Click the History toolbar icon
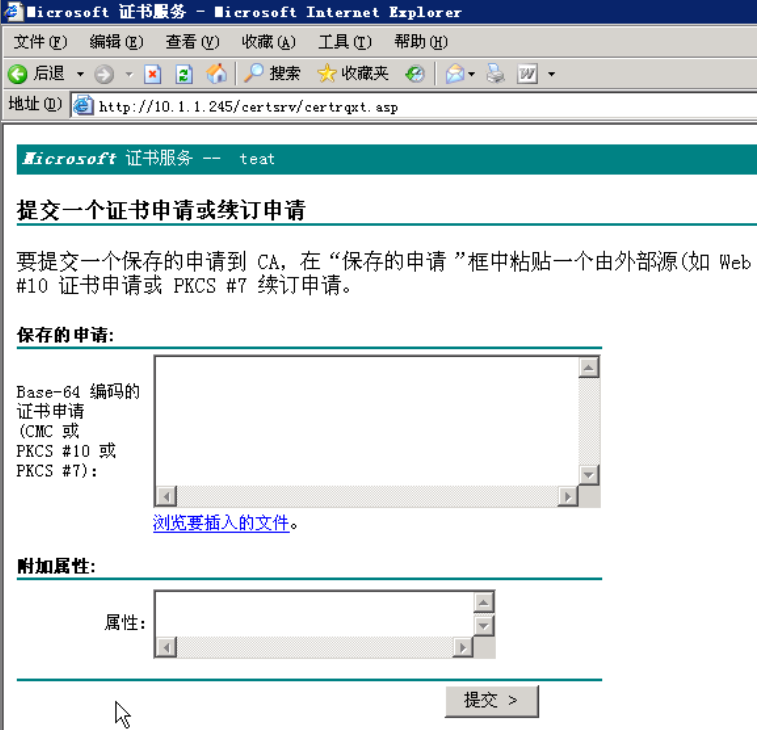The width and height of the screenshot is (757, 730). (x=415, y=74)
